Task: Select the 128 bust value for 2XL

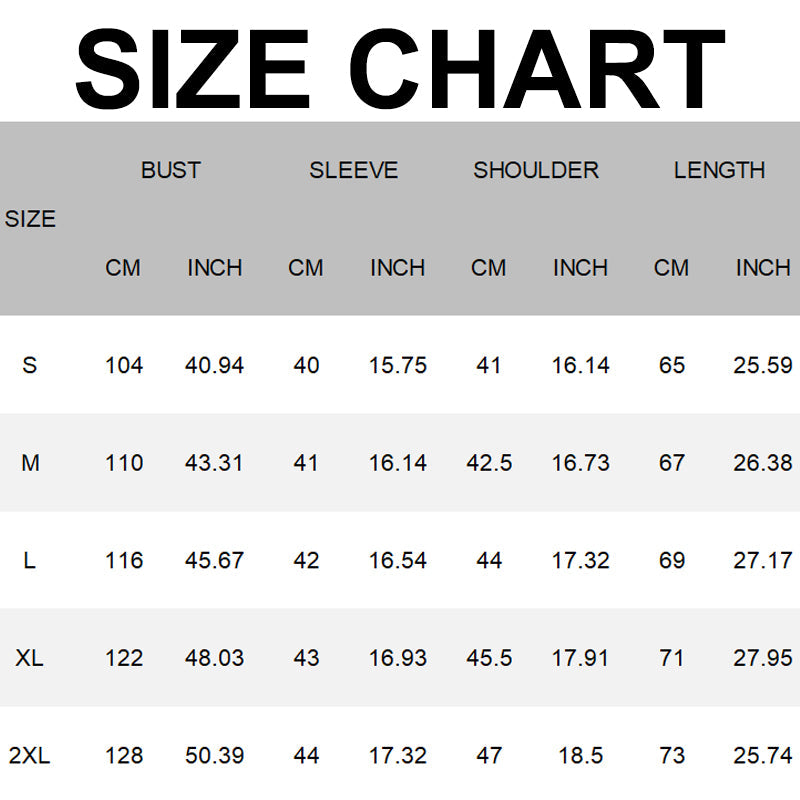Action: 123,756
